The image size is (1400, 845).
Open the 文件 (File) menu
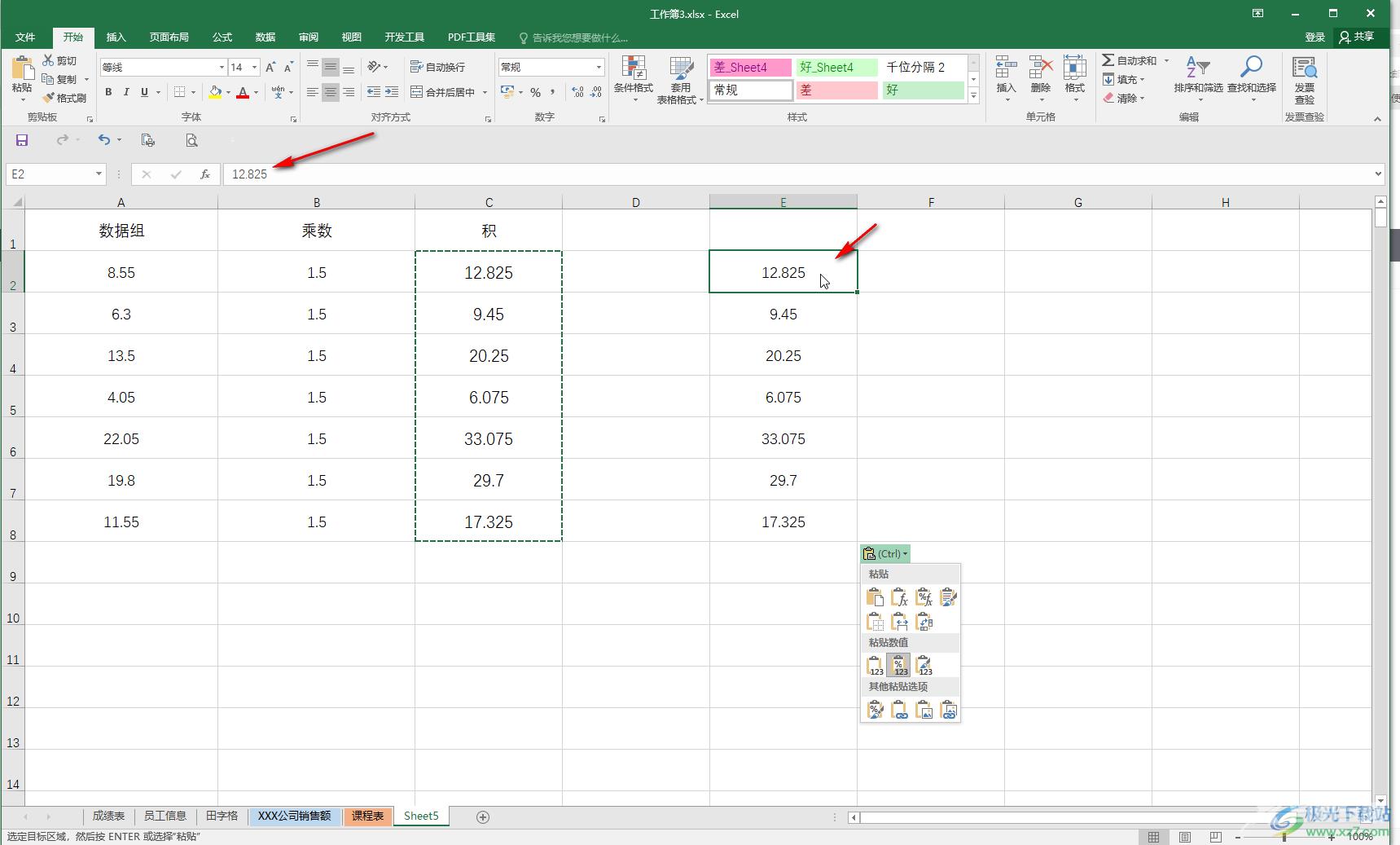click(25, 37)
